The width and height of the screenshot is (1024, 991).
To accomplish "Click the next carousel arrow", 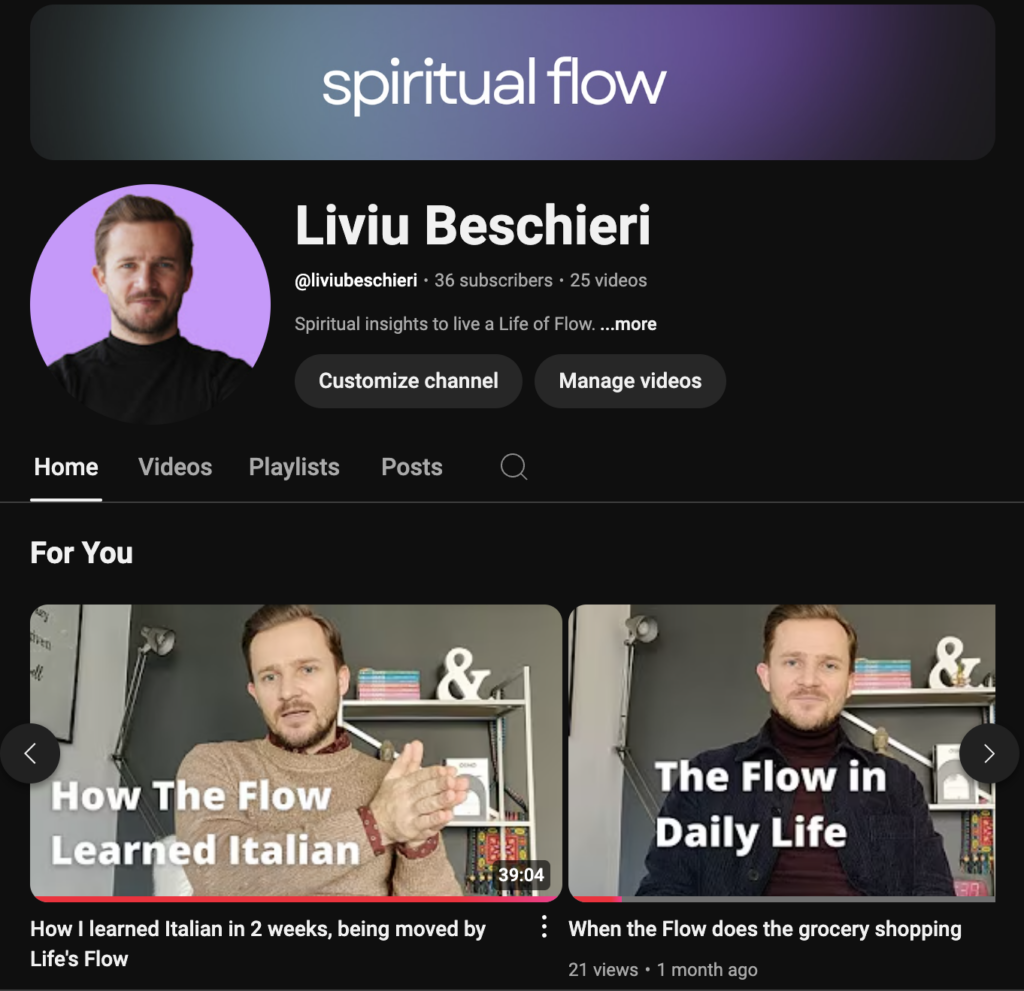I will pyautogui.click(x=989, y=753).
